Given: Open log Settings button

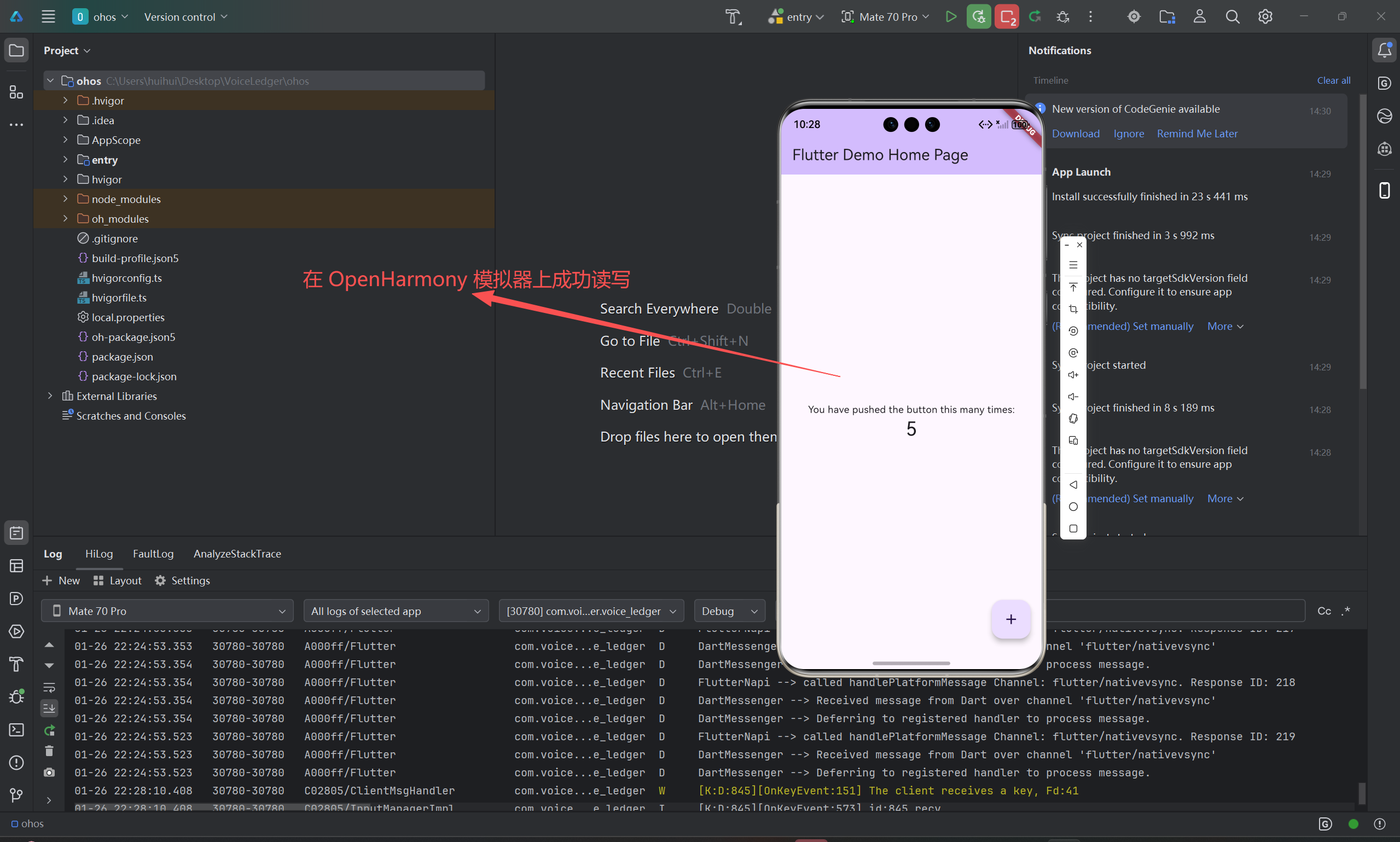Looking at the screenshot, I should click(182, 580).
